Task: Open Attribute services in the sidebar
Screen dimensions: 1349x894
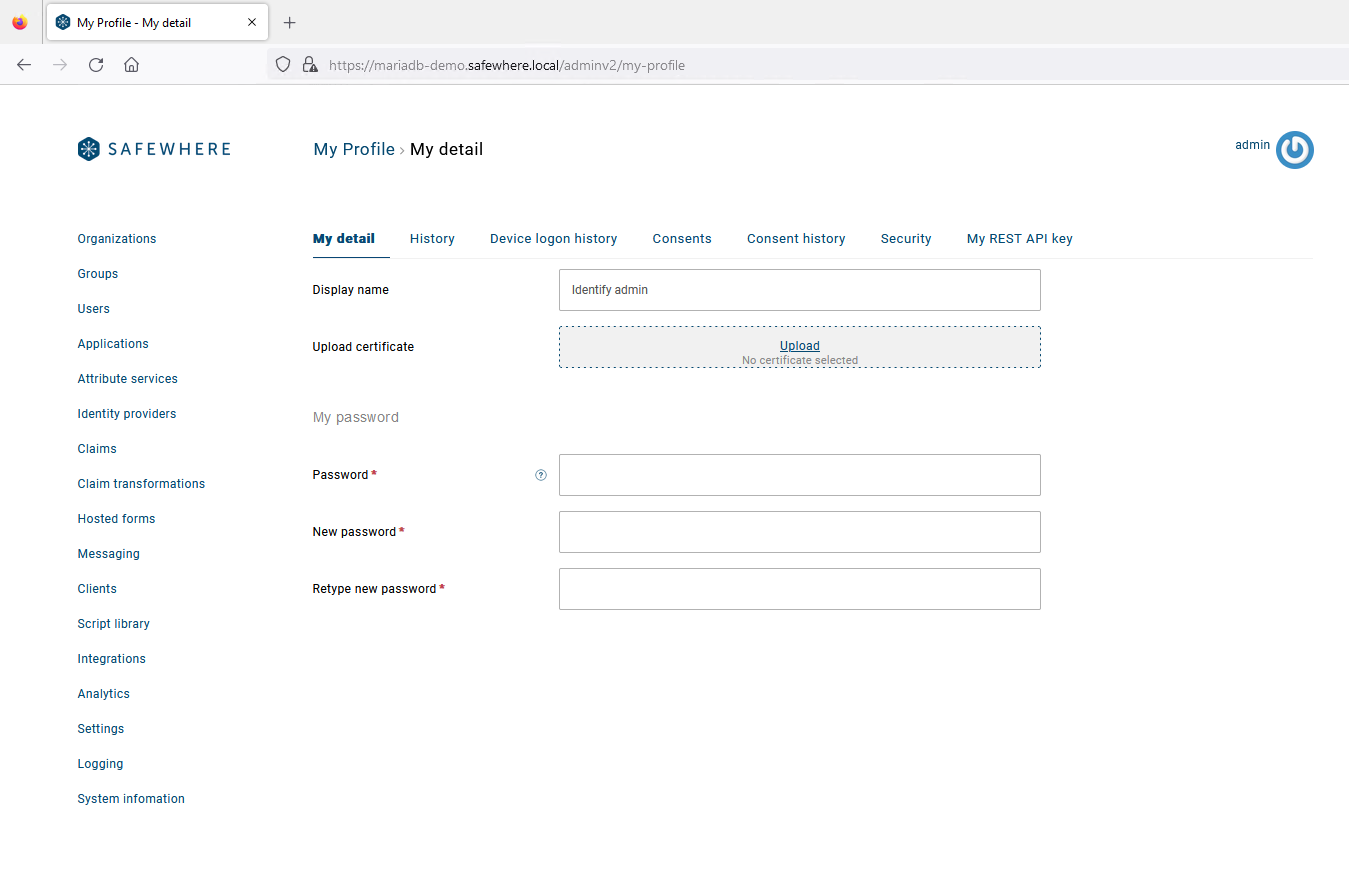Action: 128,379
